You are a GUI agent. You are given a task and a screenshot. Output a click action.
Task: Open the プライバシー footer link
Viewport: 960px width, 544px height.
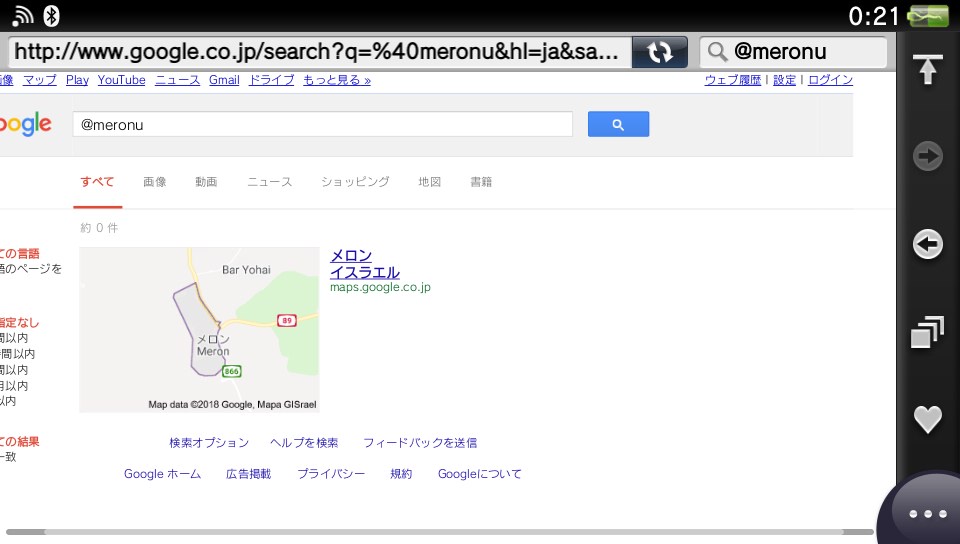tap(331, 474)
